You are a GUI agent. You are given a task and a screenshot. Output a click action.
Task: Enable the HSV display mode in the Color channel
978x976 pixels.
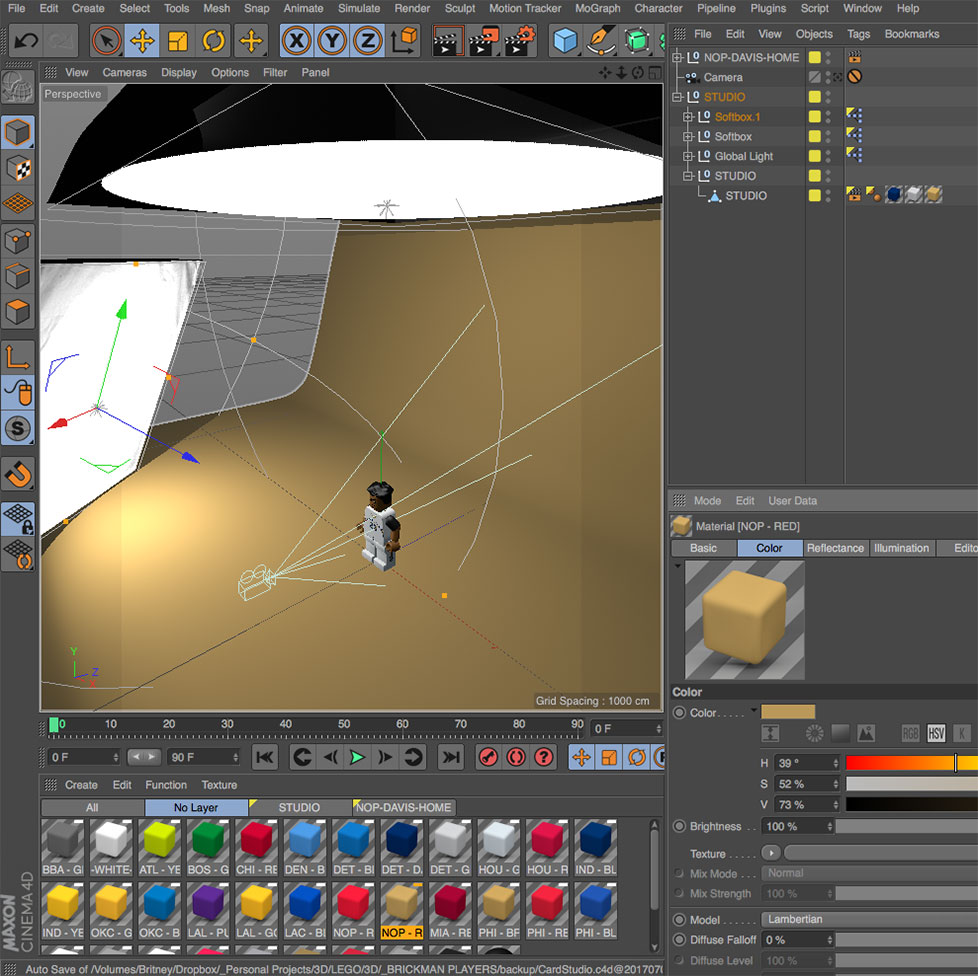coord(935,732)
